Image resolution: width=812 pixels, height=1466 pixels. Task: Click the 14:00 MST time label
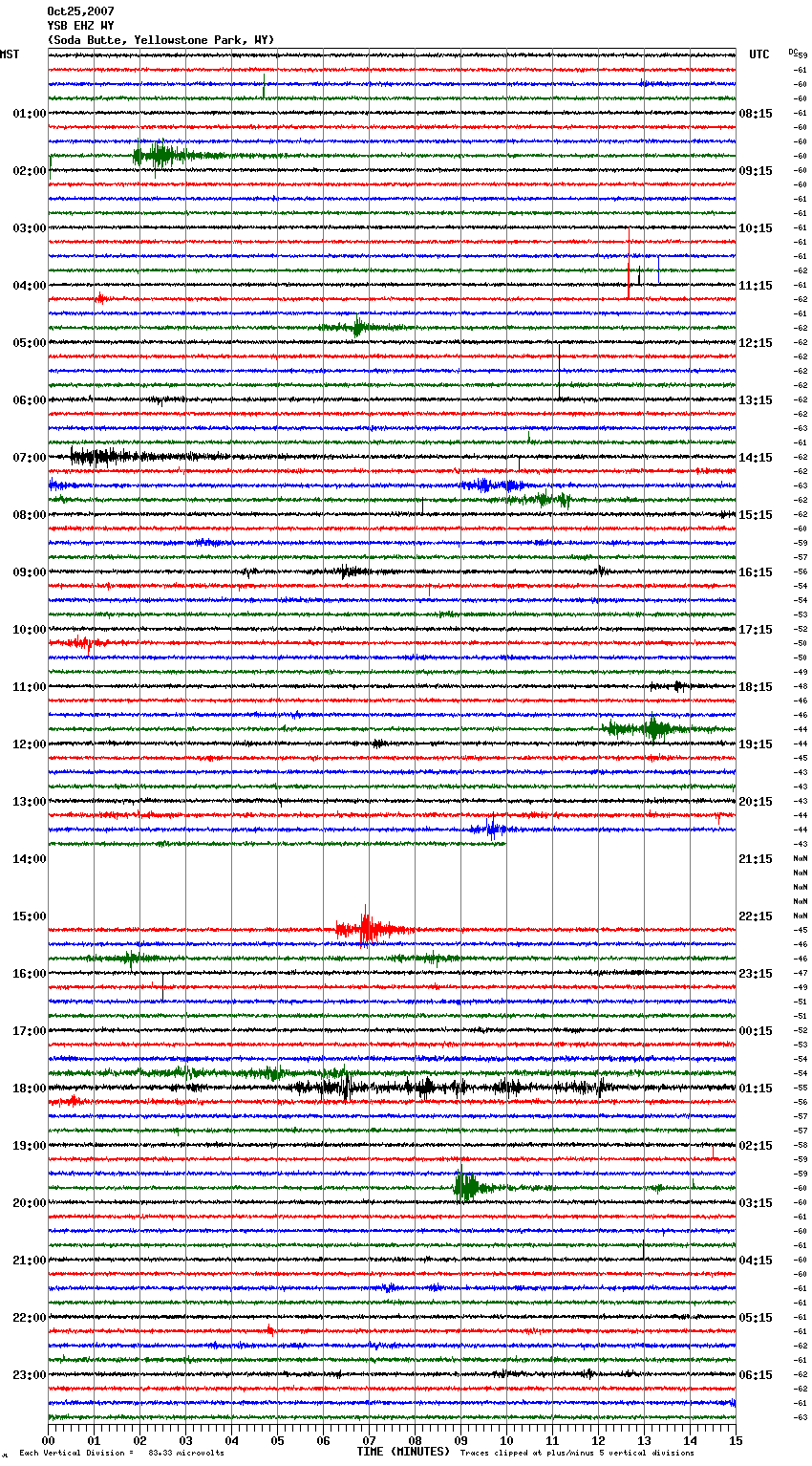[x=29, y=859]
